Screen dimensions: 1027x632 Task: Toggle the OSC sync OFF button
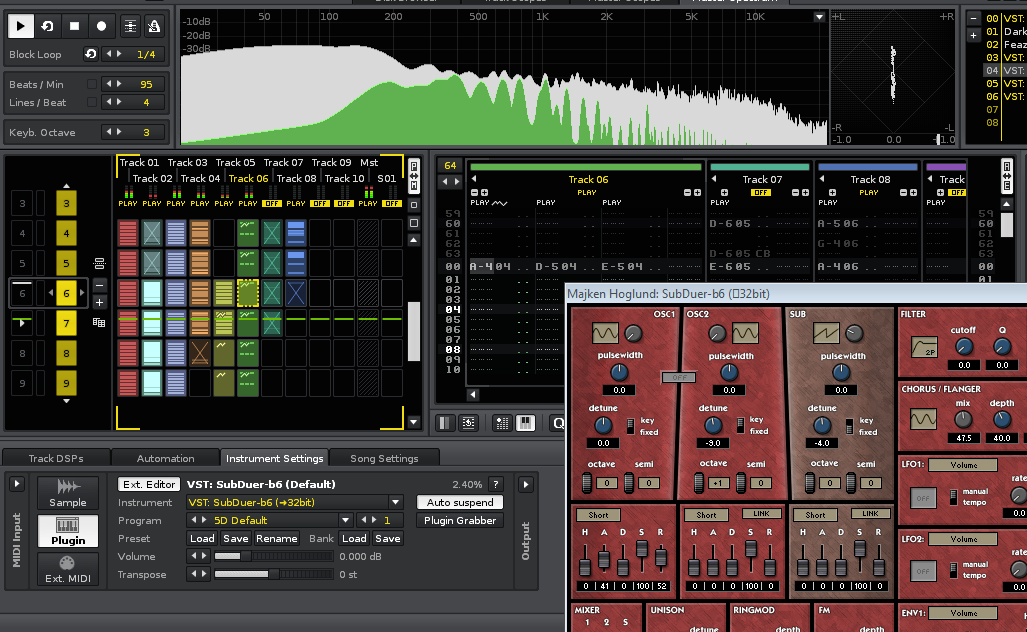[679, 377]
